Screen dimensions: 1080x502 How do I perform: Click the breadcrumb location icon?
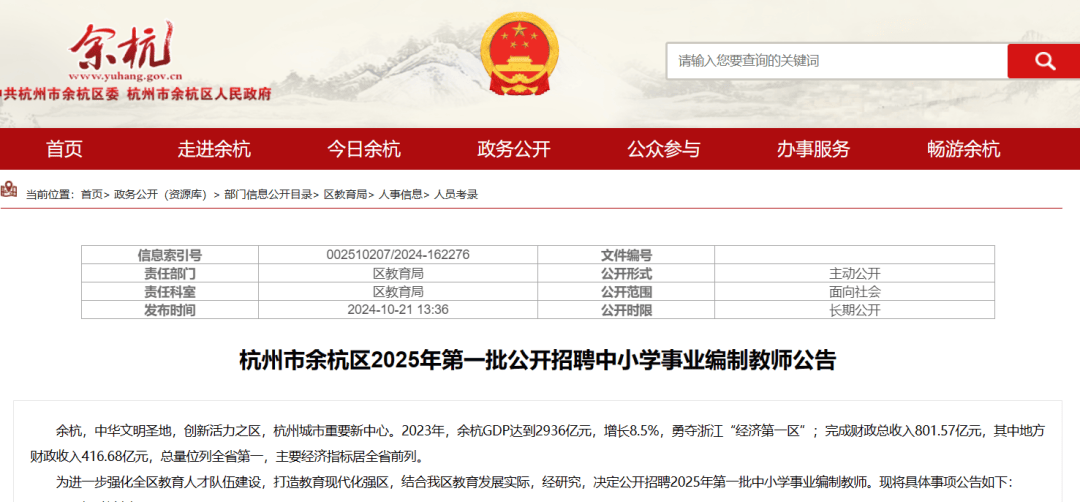9,192
